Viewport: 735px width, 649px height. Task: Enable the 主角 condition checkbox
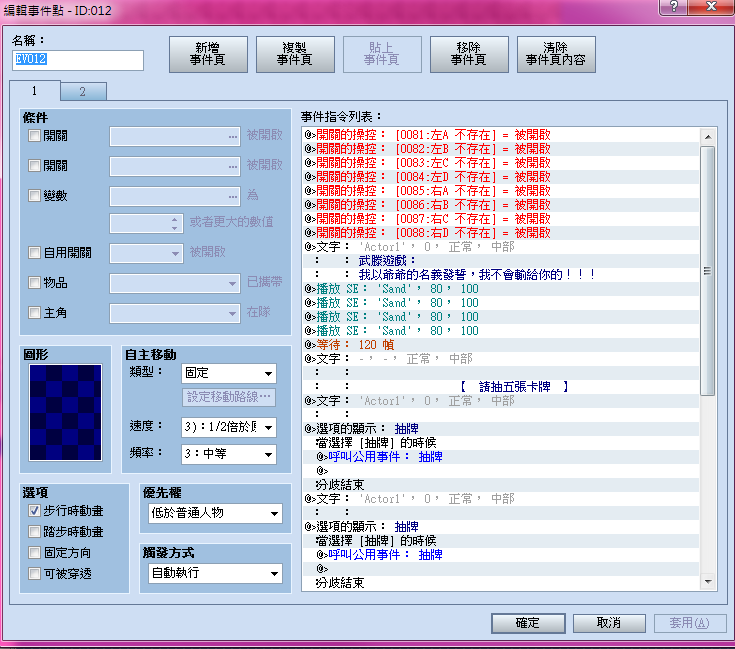pos(34,313)
